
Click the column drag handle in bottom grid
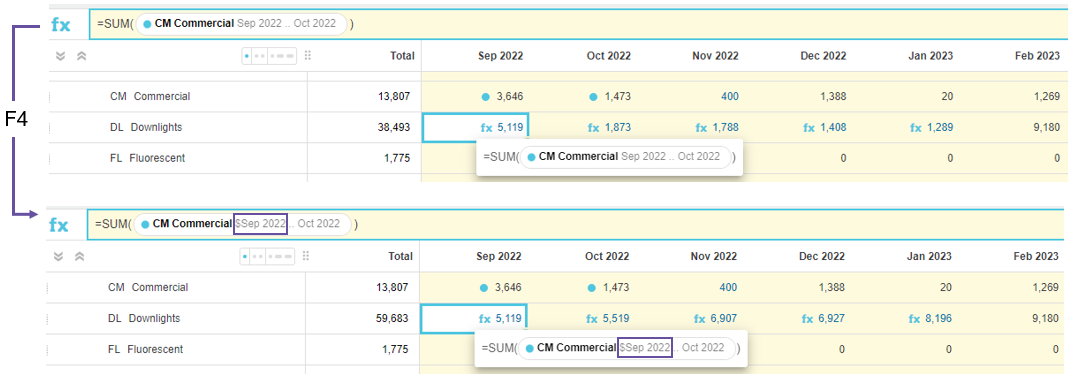pos(306,256)
